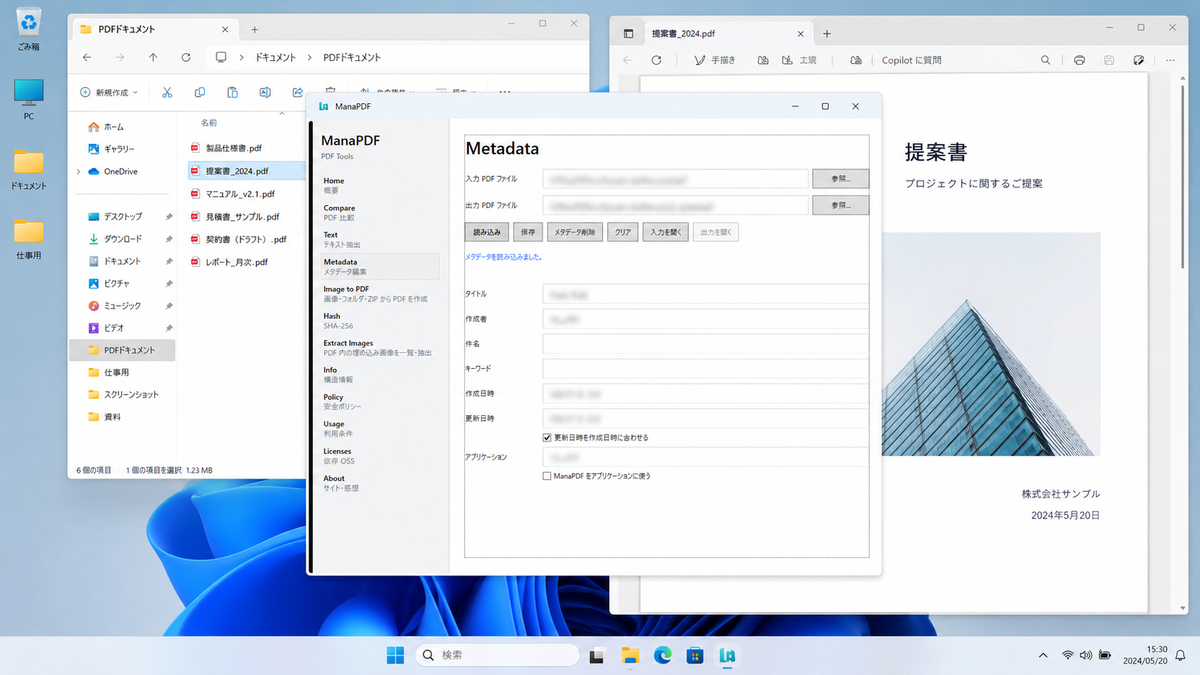Screen dimensions: 1200x675
Task: Click 参照... for 出力 PDF ファイル
Action: pos(840,205)
